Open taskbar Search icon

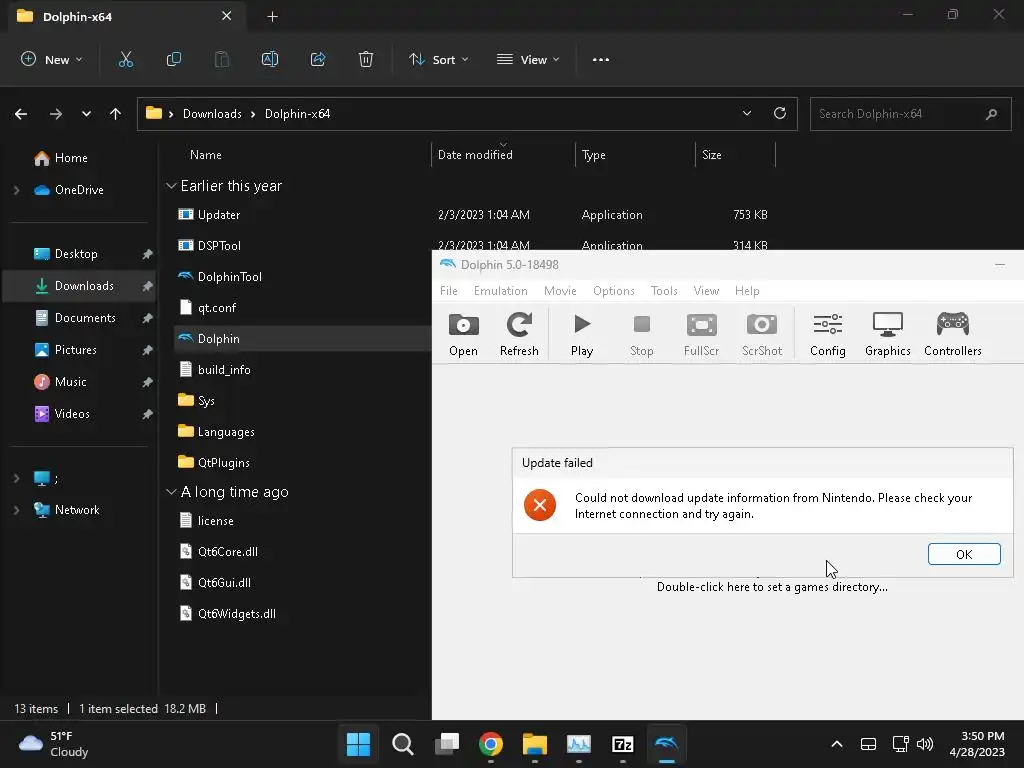tap(403, 744)
